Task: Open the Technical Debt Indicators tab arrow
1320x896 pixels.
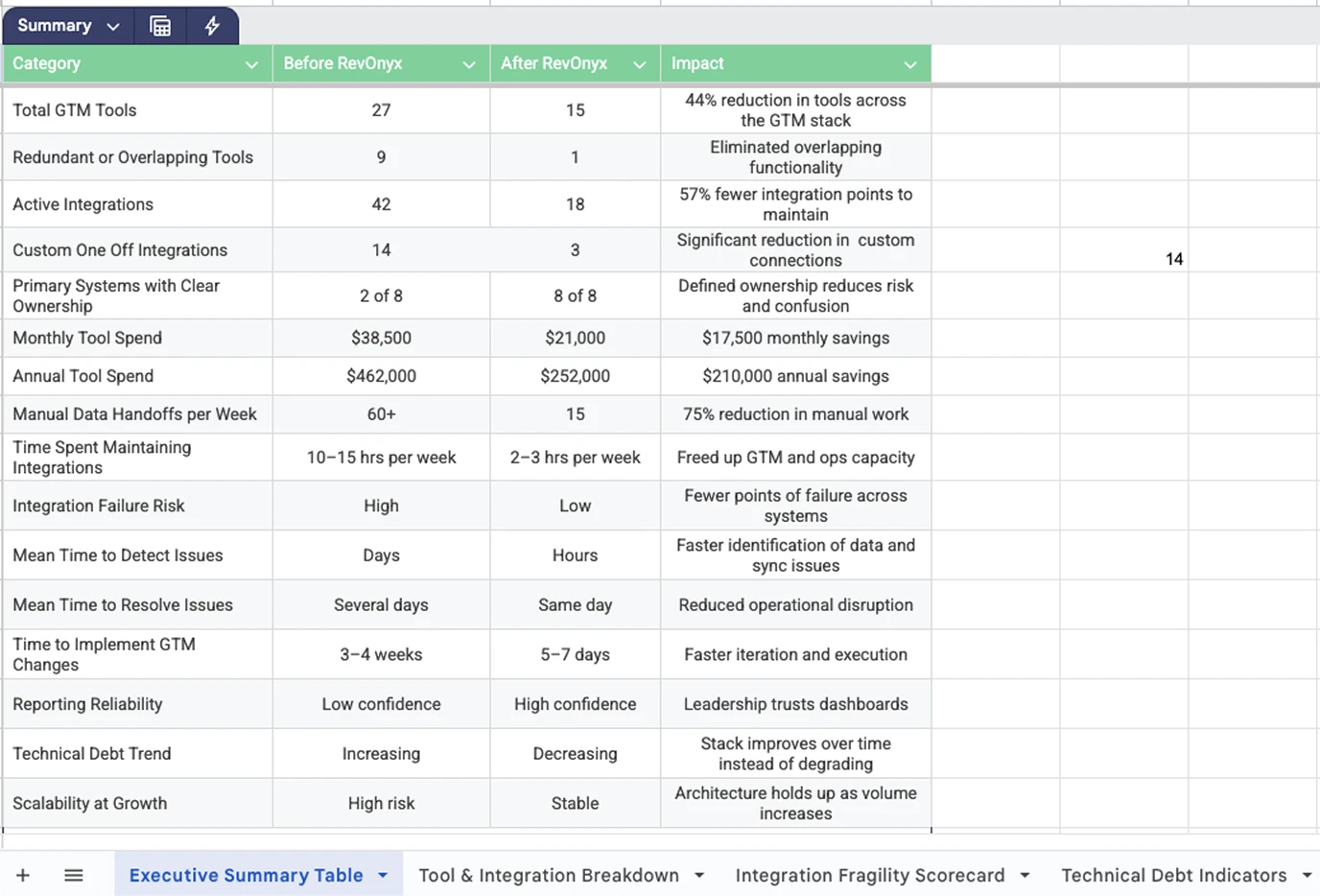Action: (x=1308, y=875)
